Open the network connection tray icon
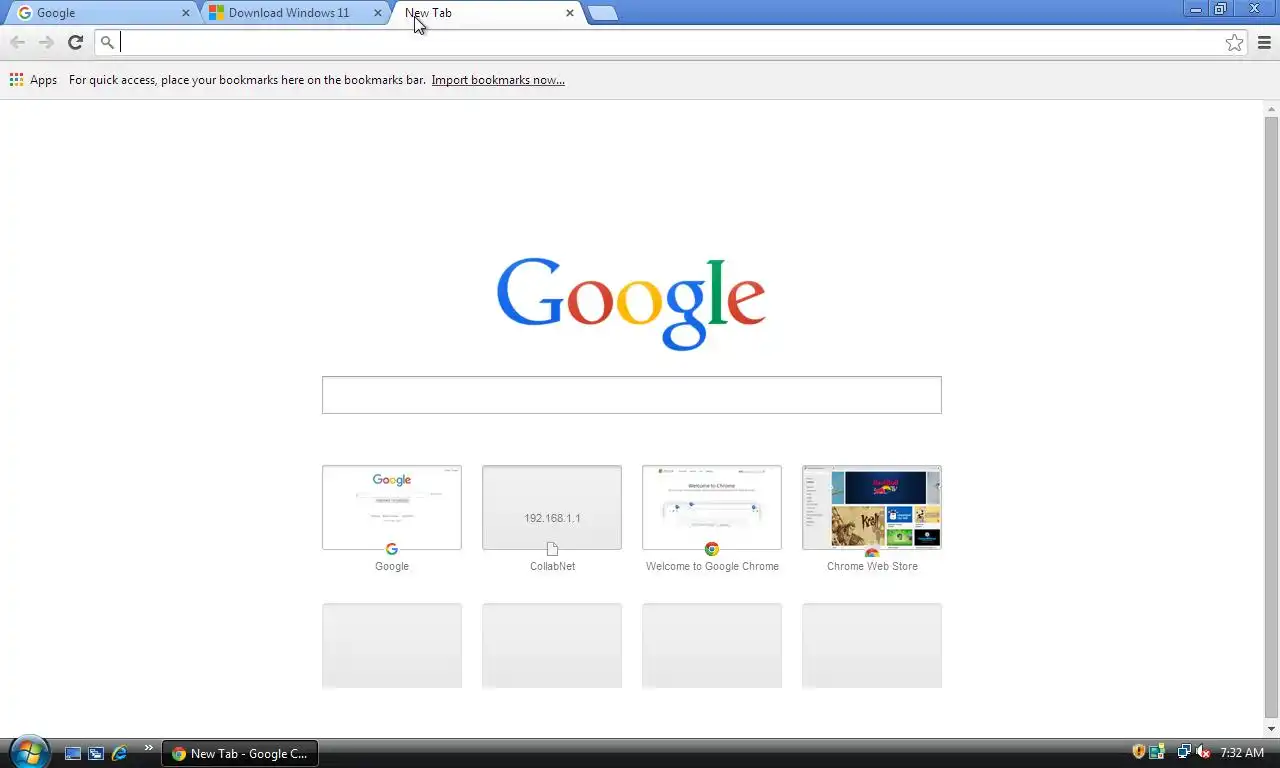Image resolution: width=1280 pixels, height=768 pixels. pyautogui.click(x=1184, y=752)
